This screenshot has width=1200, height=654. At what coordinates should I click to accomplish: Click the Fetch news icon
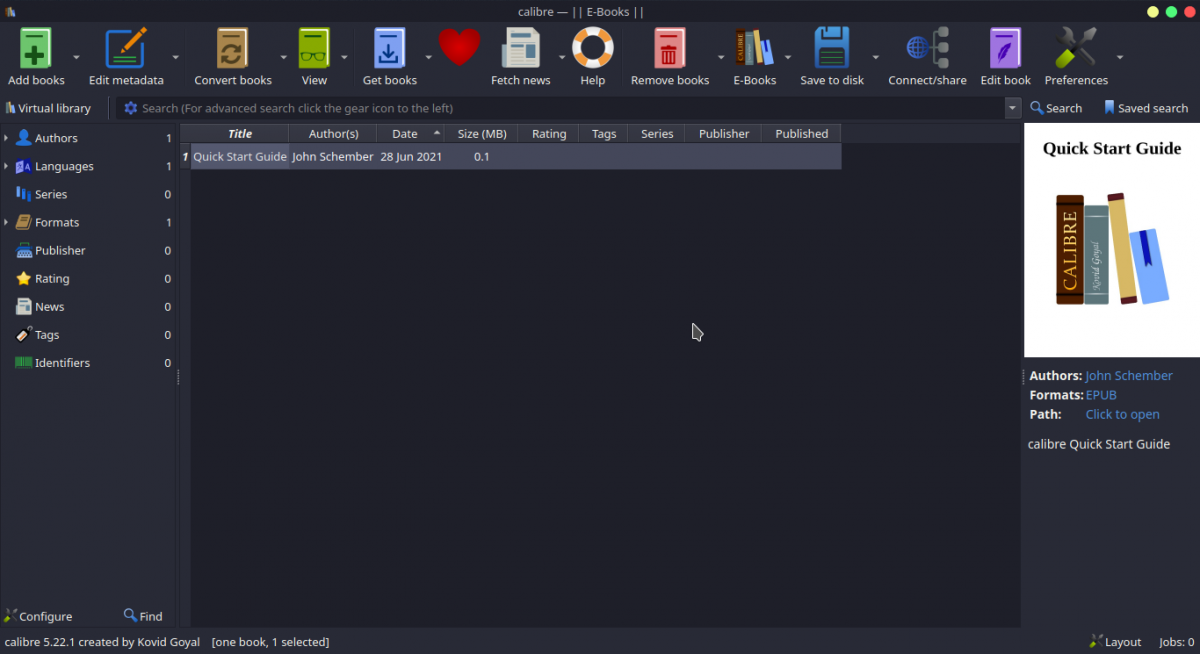520,48
